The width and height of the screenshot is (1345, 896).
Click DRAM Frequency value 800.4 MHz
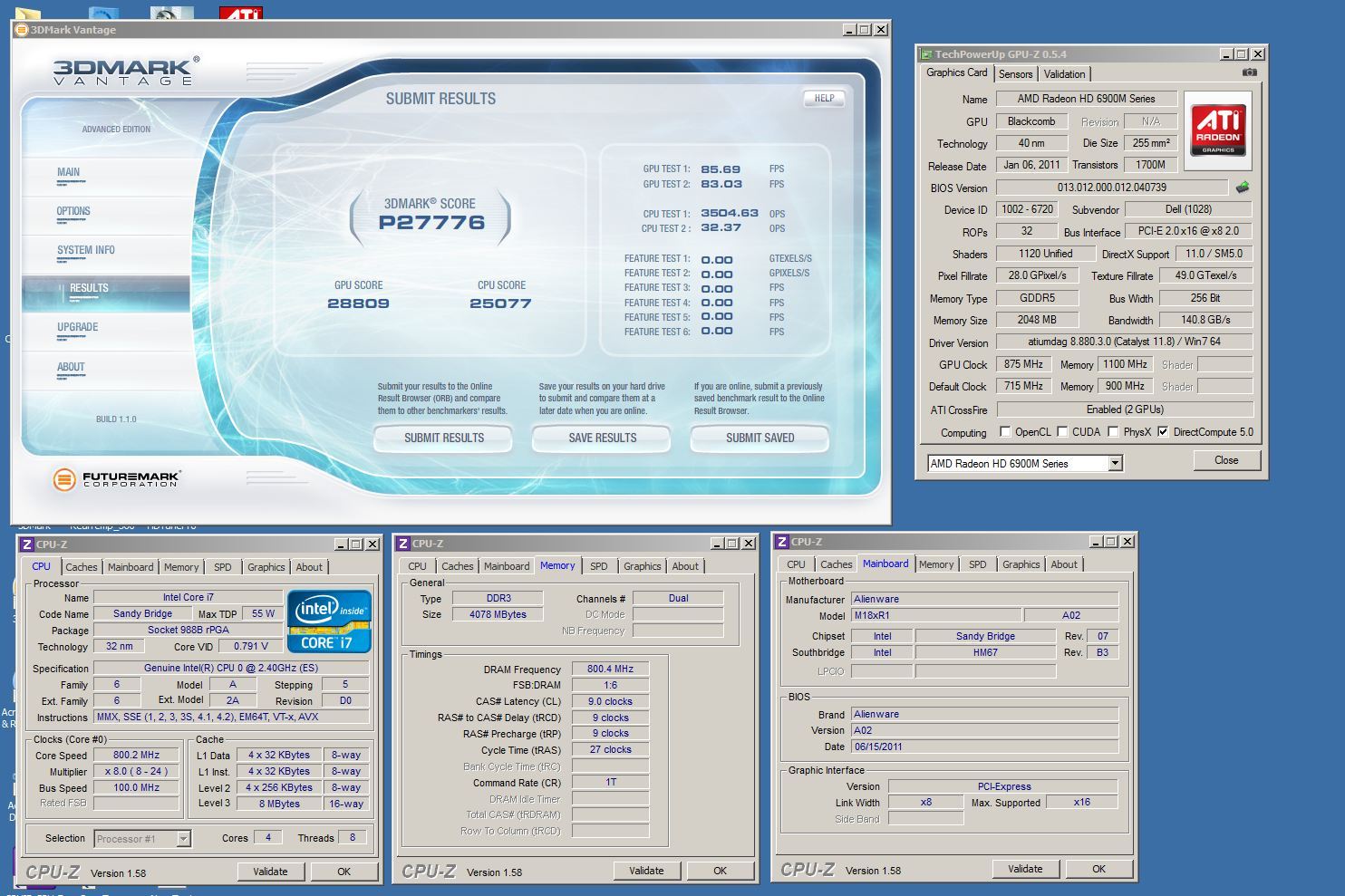(x=610, y=670)
